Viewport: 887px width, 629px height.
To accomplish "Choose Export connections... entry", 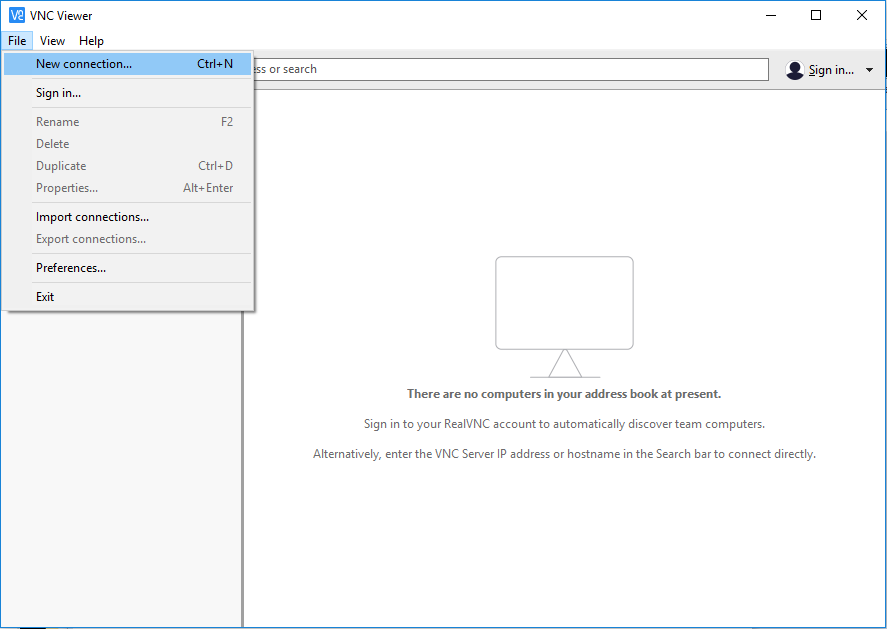I will [127, 239].
